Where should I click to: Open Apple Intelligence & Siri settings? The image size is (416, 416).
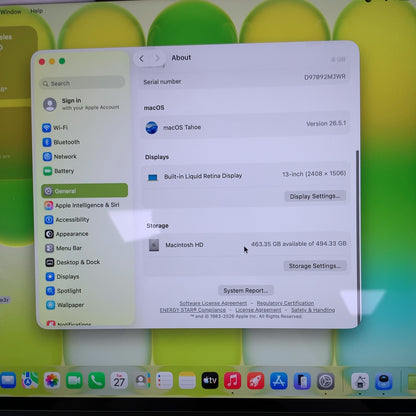pos(82,205)
